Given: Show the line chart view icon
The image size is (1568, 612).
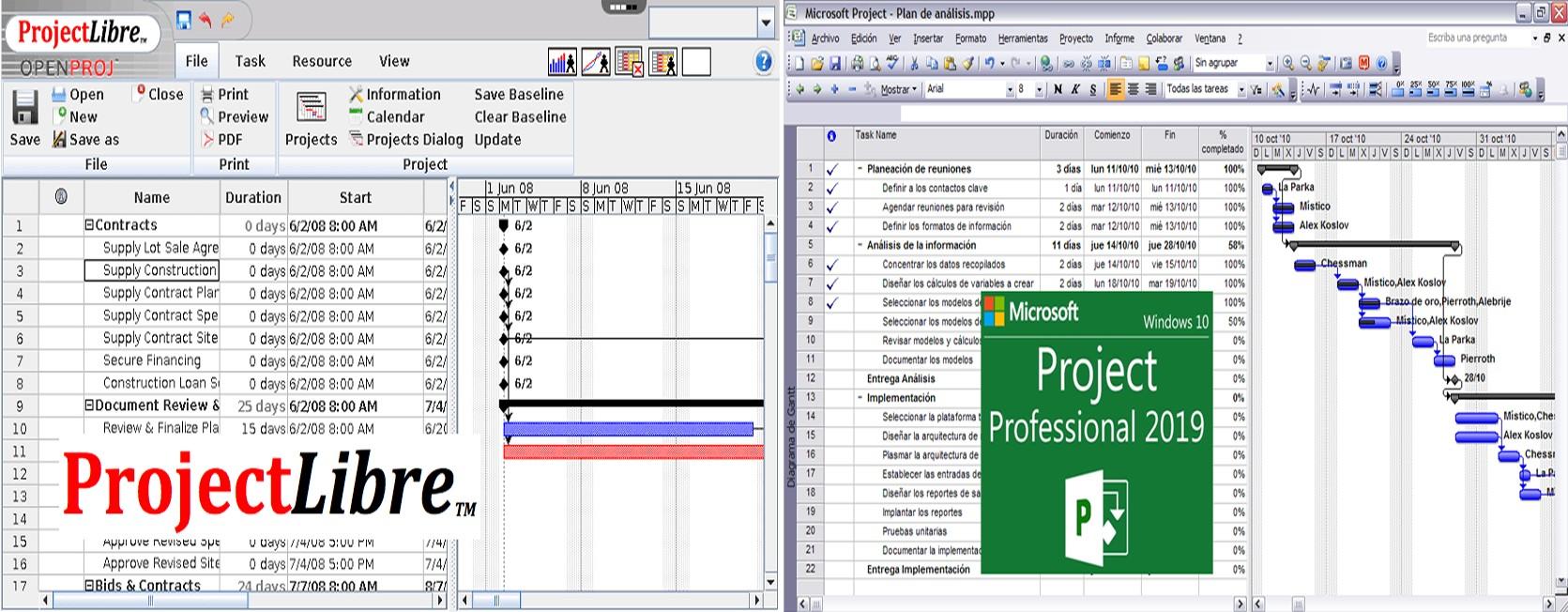Looking at the screenshot, I should click(x=596, y=62).
